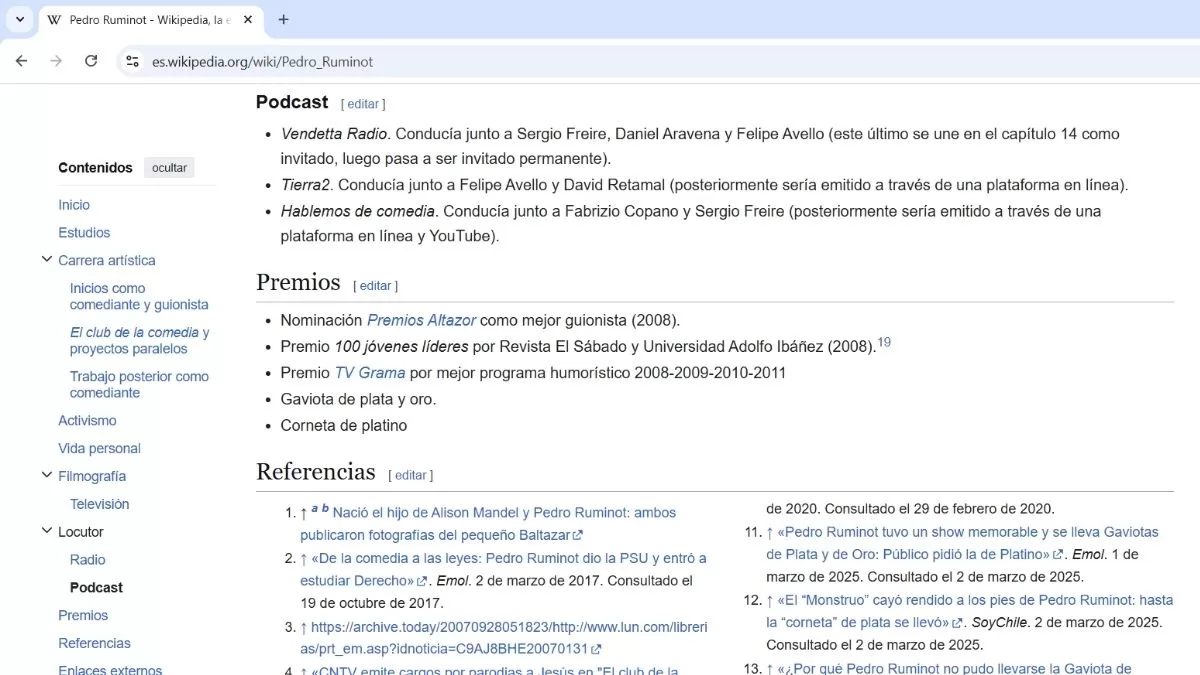Jump to footnote 19 reference
The image size is (1200, 675).
tap(883, 343)
